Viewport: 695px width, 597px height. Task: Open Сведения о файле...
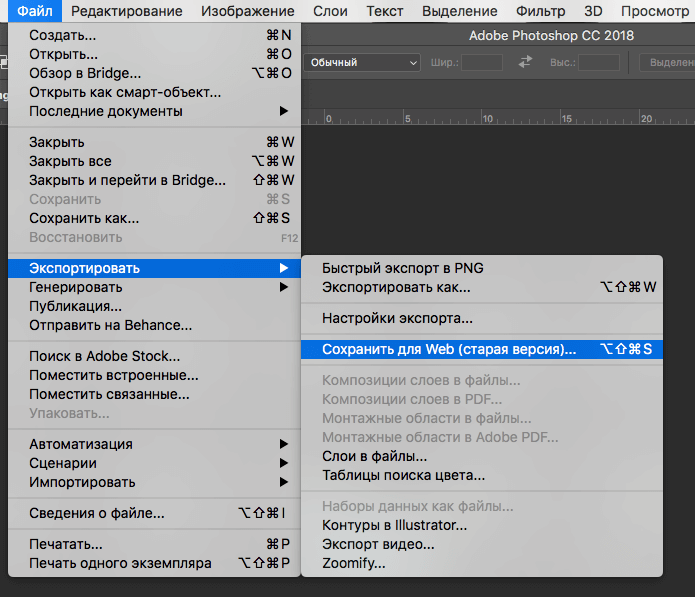(x=154, y=513)
